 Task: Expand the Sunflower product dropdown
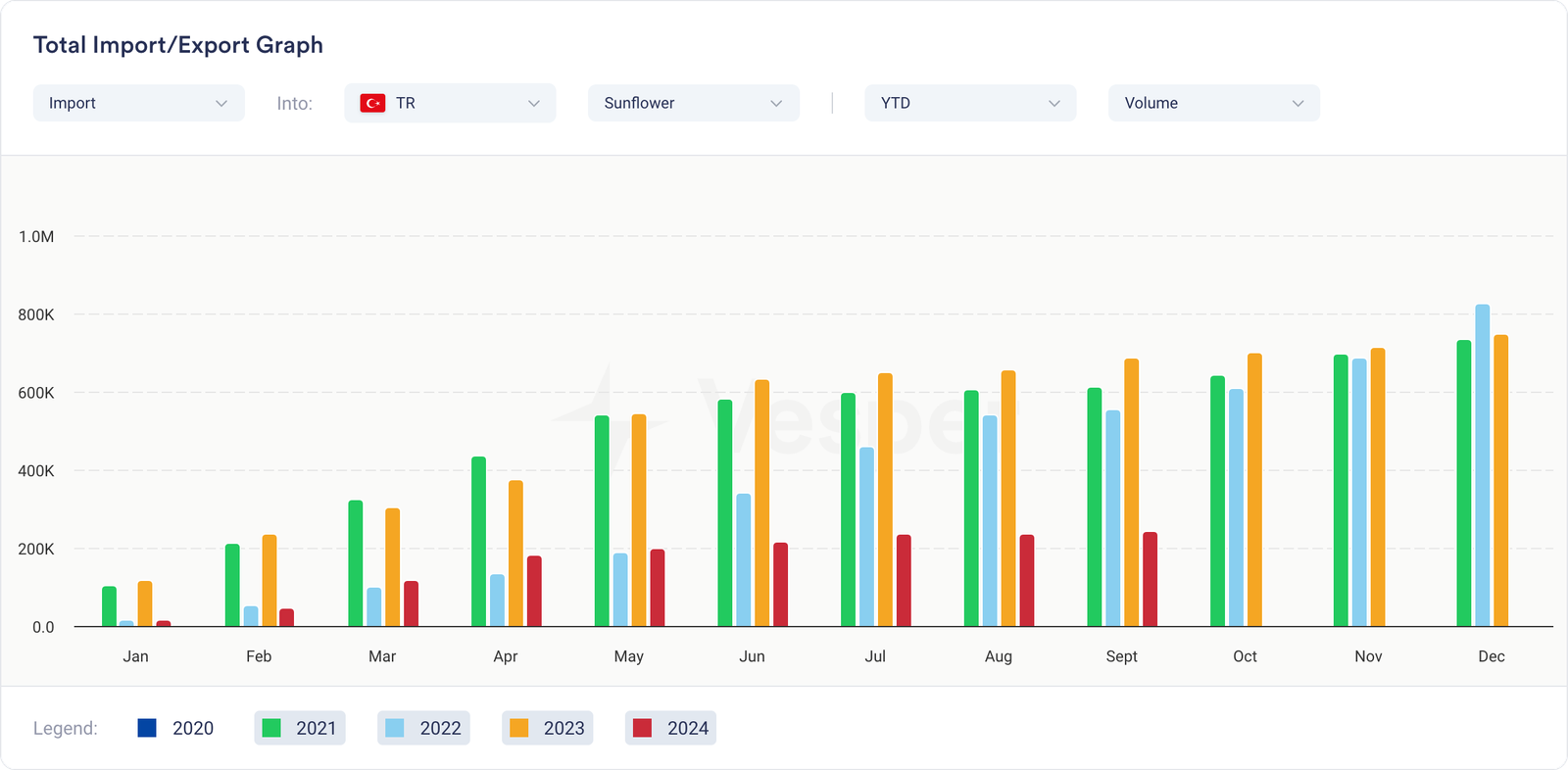click(693, 103)
